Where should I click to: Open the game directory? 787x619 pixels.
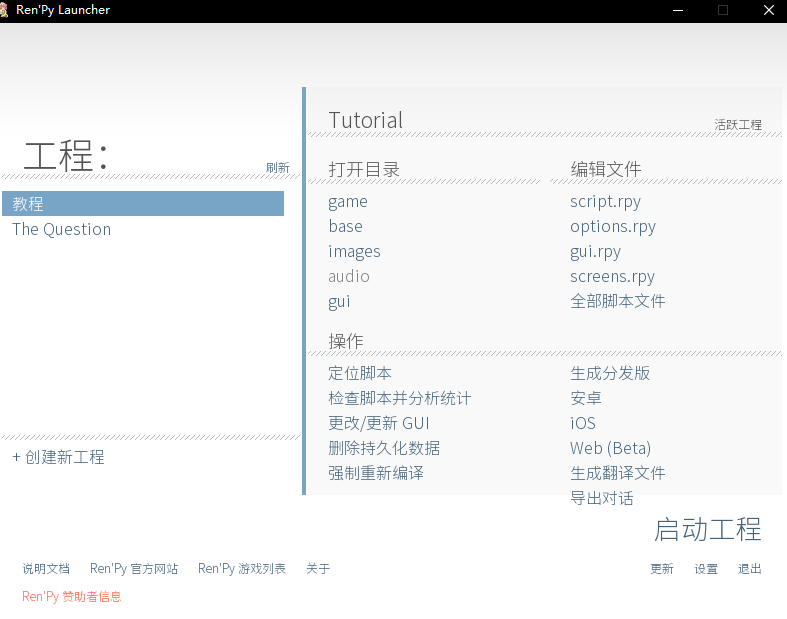pos(348,202)
